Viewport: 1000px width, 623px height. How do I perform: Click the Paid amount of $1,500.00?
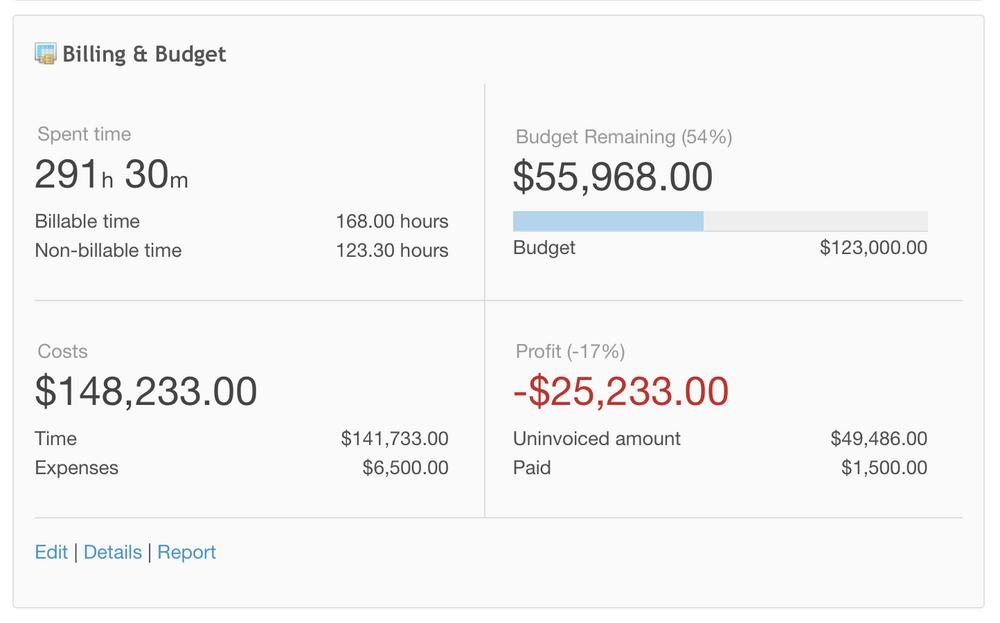[889, 467]
